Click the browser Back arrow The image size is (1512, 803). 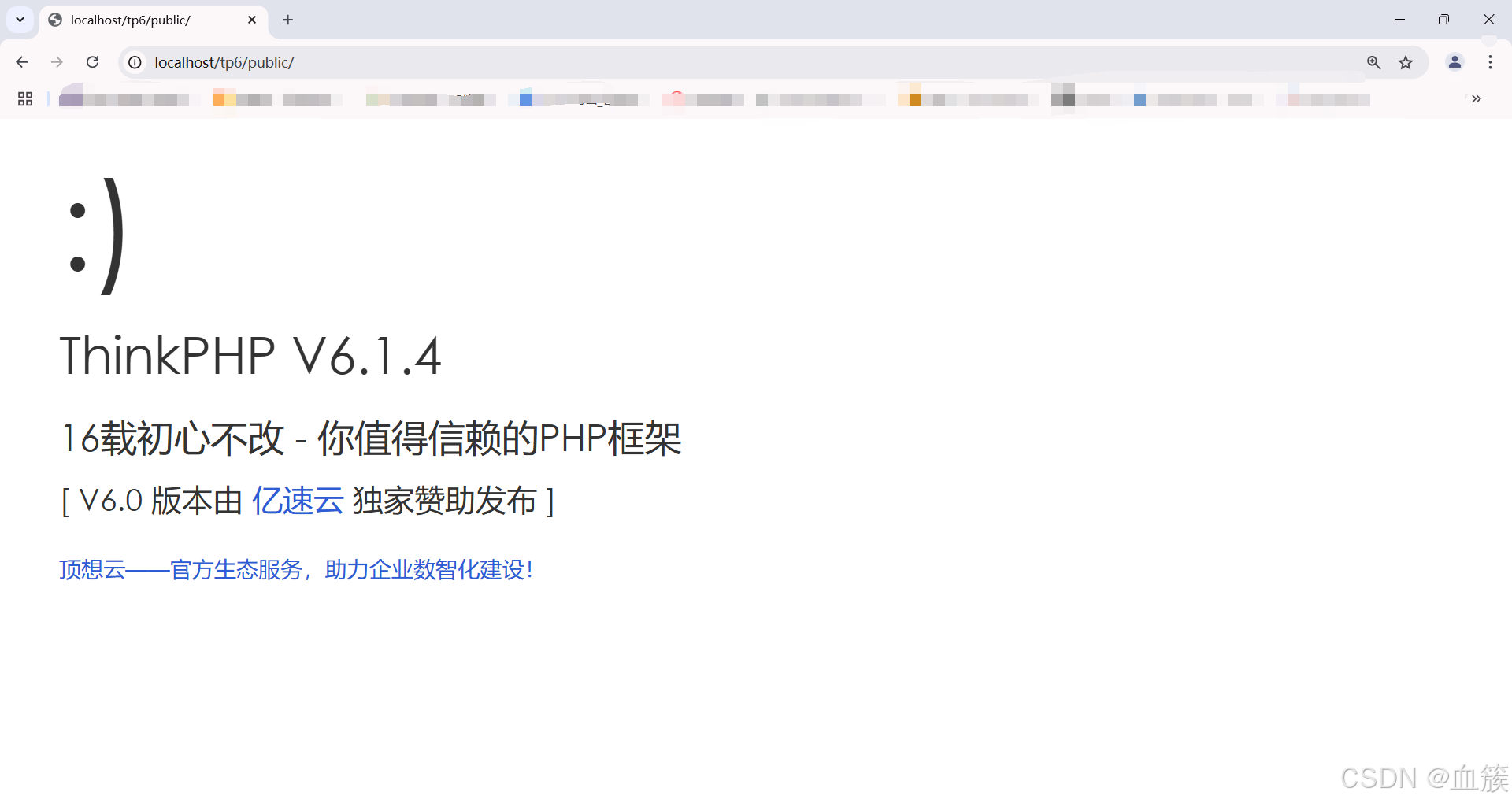pyautogui.click(x=22, y=62)
